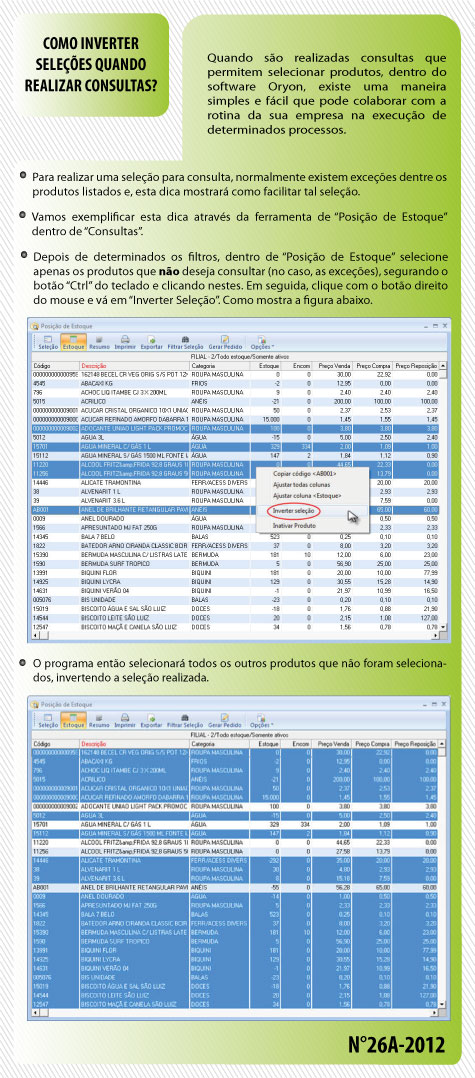475x1078 pixels.
Task: Select 'BERMUDA SURF TROPICO' row in the upper window
Action: coord(236,562)
